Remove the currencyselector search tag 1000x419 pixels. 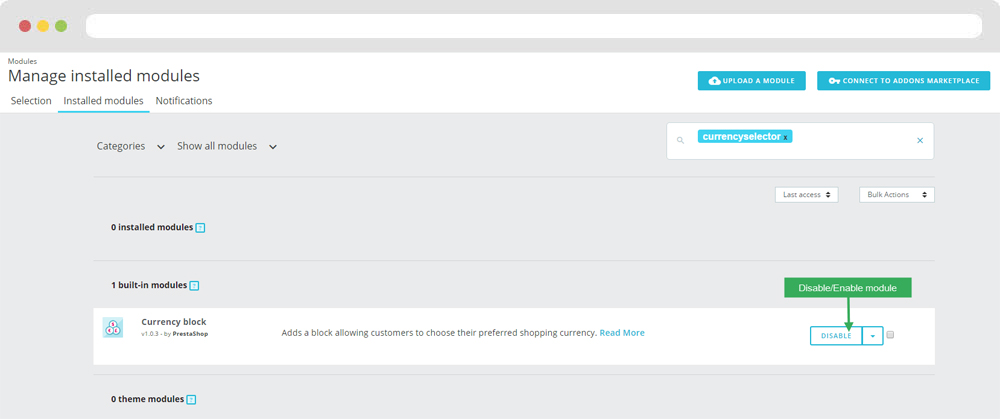[x=786, y=137]
